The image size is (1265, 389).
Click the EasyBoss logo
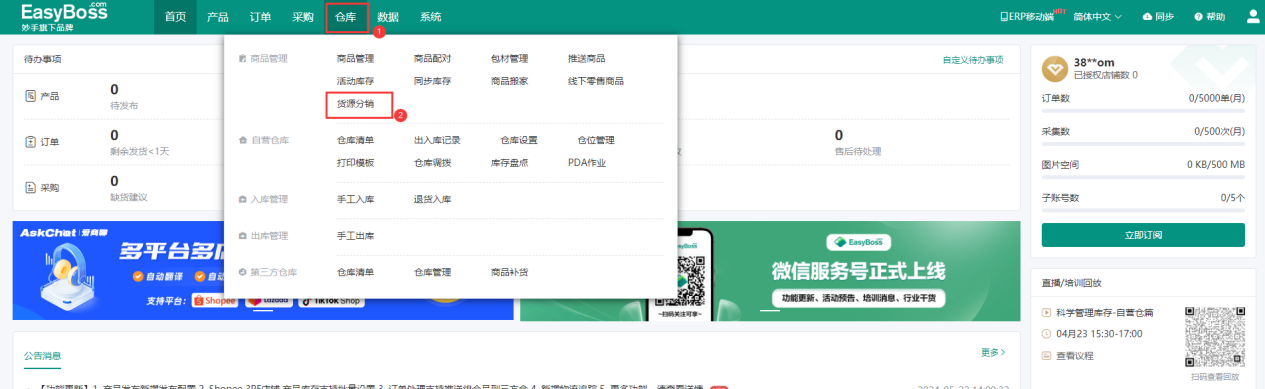[x=64, y=17]
